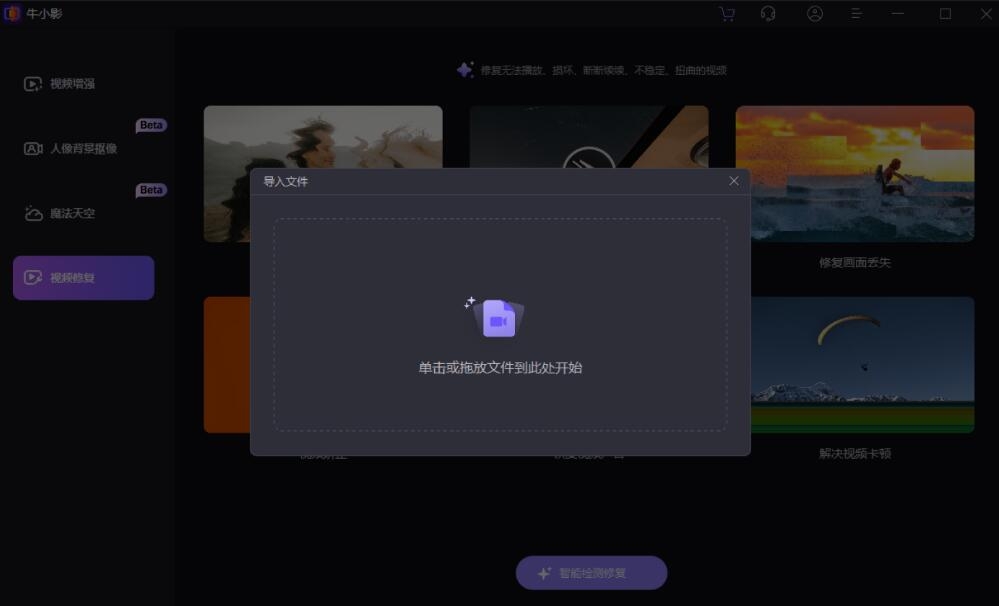Click the 视频修复 sidebar icon
This screenshot has width=999, height=606.
(x=33, y=277)
